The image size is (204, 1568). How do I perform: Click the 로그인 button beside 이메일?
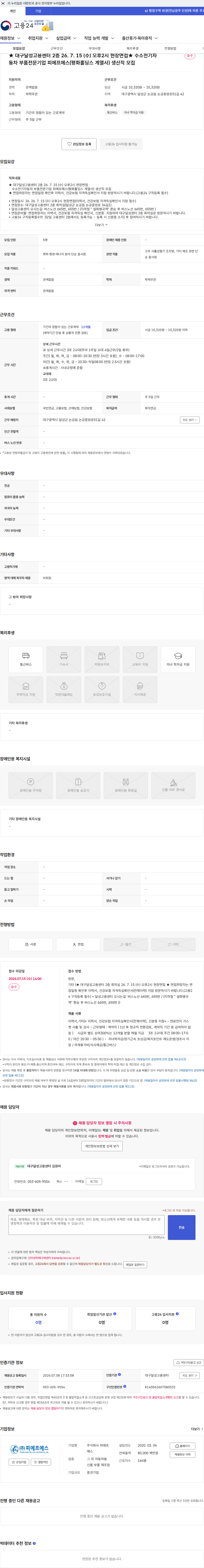(94, 1182)
